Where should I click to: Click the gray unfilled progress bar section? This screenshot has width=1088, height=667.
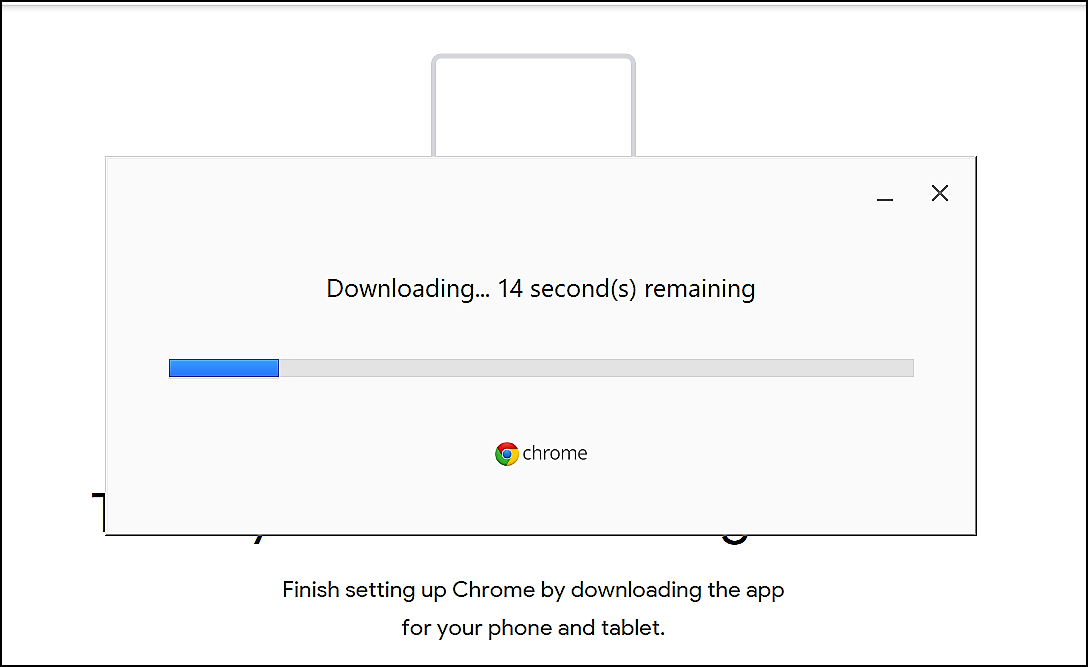coord(596,368)
